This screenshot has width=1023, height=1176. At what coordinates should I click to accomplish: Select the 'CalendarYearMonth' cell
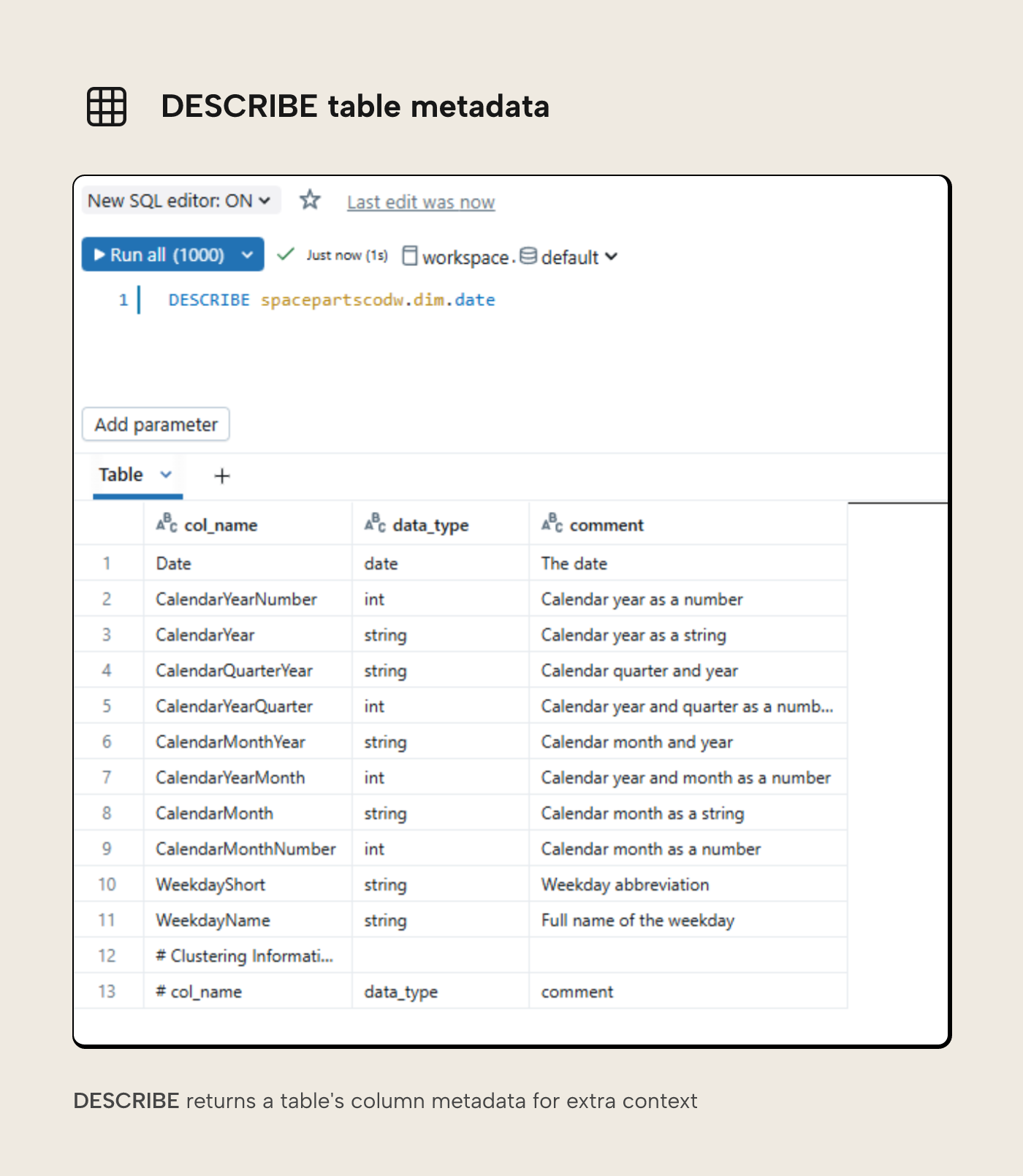[248, 778]
